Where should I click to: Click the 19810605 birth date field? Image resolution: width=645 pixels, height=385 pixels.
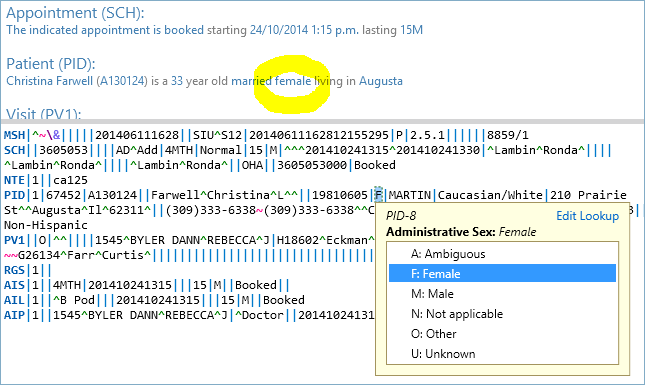(339, 195)
